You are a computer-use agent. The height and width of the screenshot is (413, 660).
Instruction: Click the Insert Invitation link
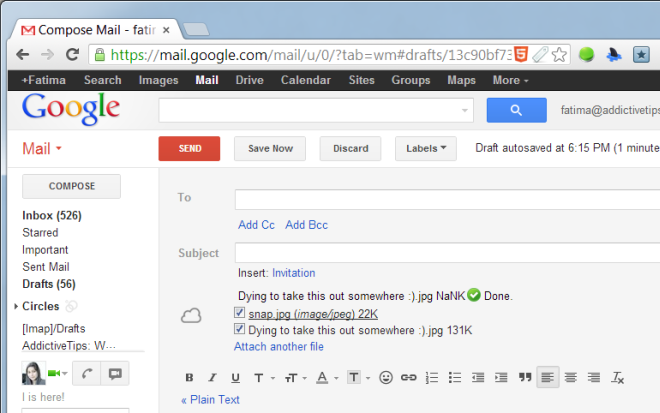(x=293, y=273)
